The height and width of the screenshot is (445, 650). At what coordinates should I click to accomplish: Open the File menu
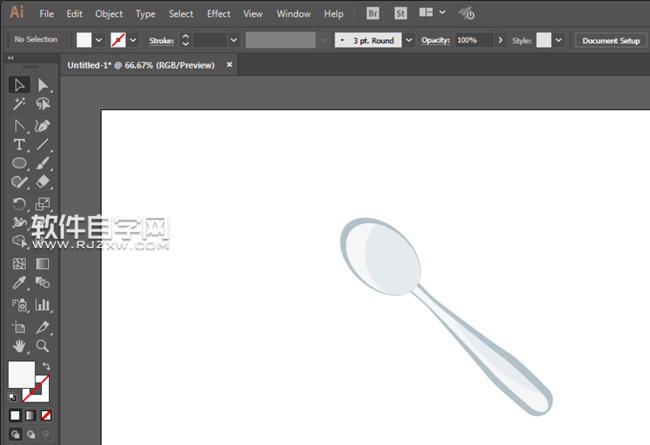(x=46, y=14)
